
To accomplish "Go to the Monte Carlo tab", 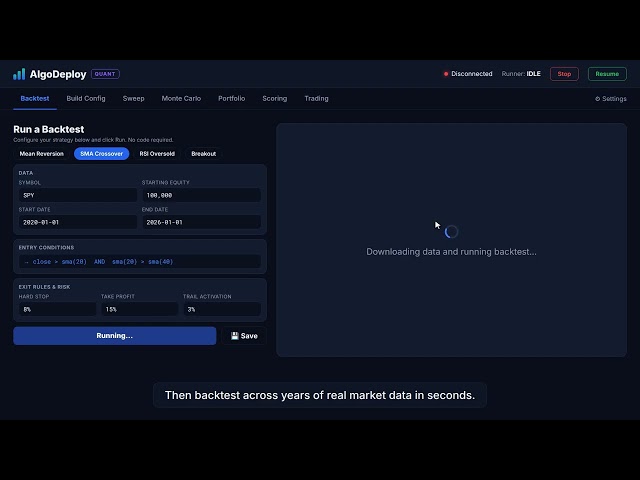I will coord(181,98).
